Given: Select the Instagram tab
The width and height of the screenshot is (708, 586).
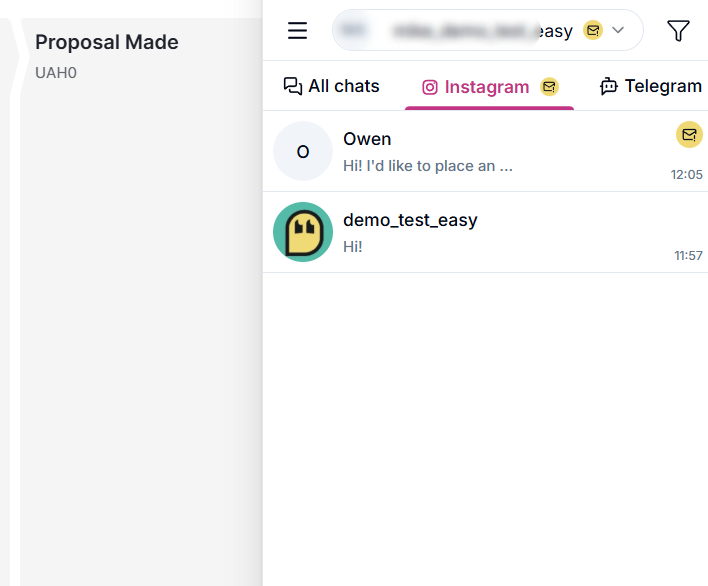Looking at the screenshot, I should pyautogui.click(x=489, y=87).
